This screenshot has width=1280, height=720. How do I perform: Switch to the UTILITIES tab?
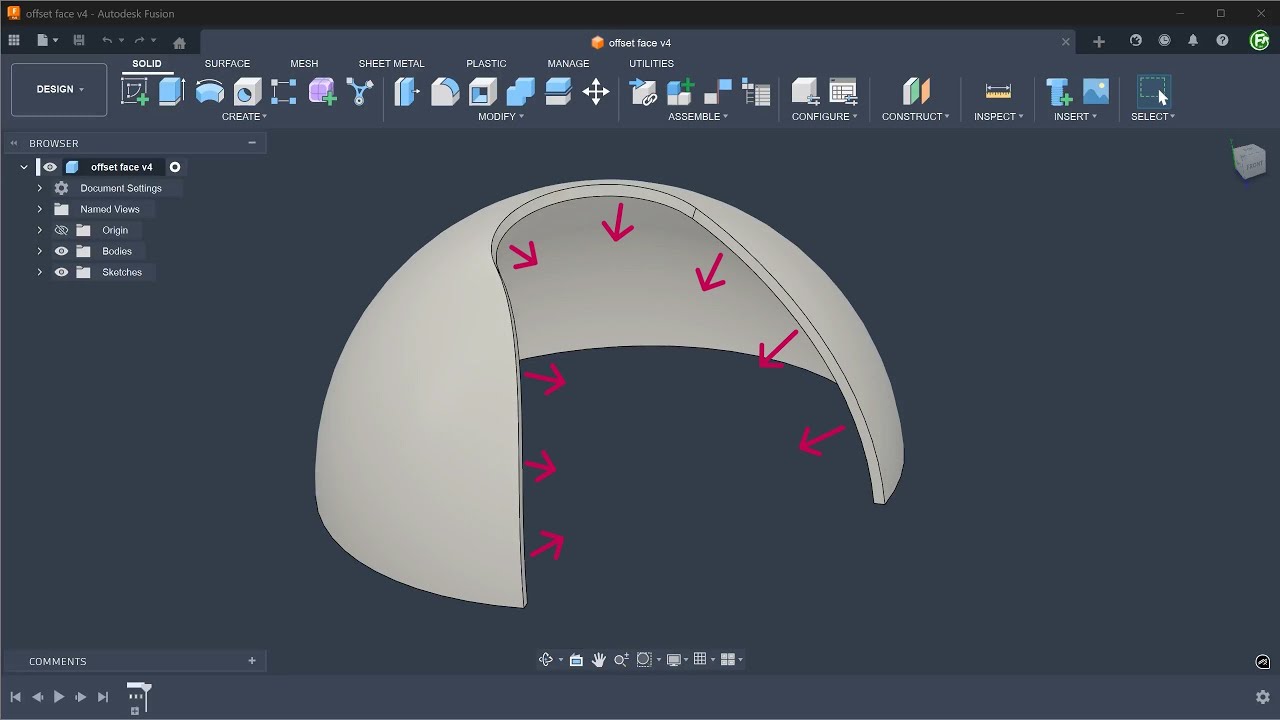coord(651,64)
